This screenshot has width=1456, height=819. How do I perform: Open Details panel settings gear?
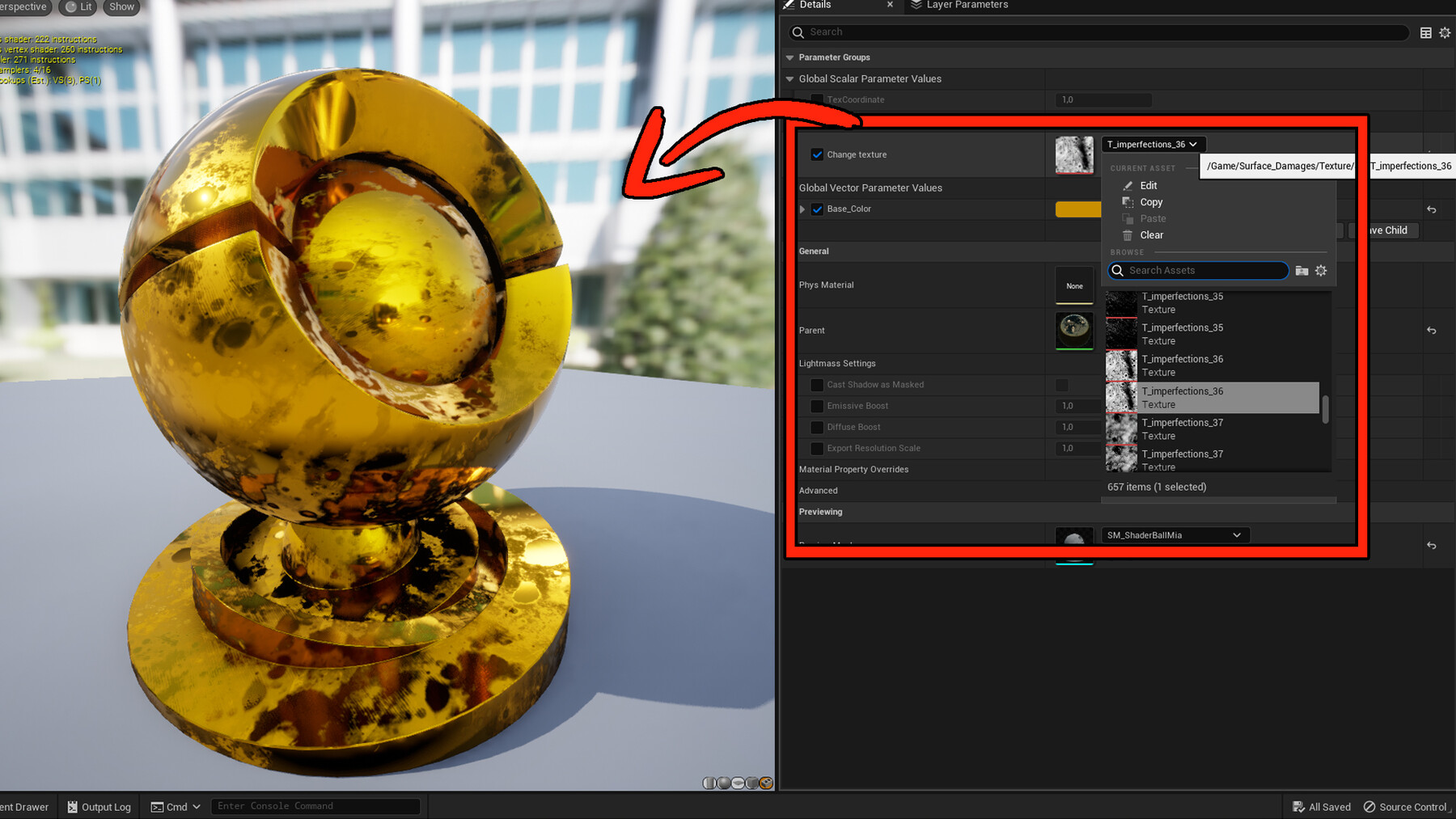(1445, 32)
